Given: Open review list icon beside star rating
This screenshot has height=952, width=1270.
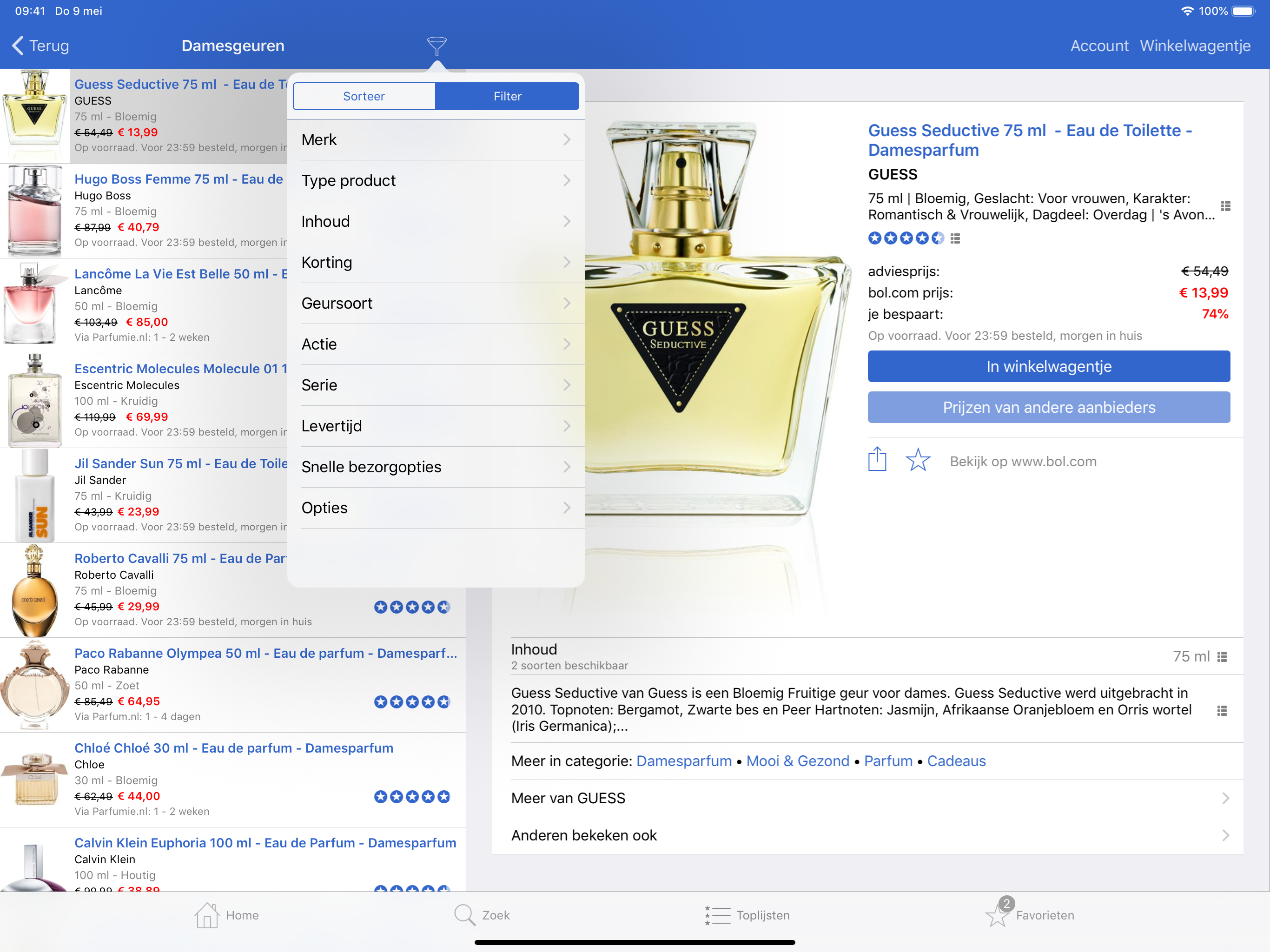Looking at the screenshot, I should coord(955,238).
